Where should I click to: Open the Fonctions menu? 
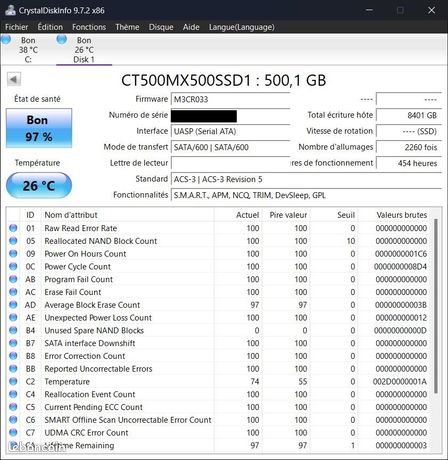coord(89,27)
